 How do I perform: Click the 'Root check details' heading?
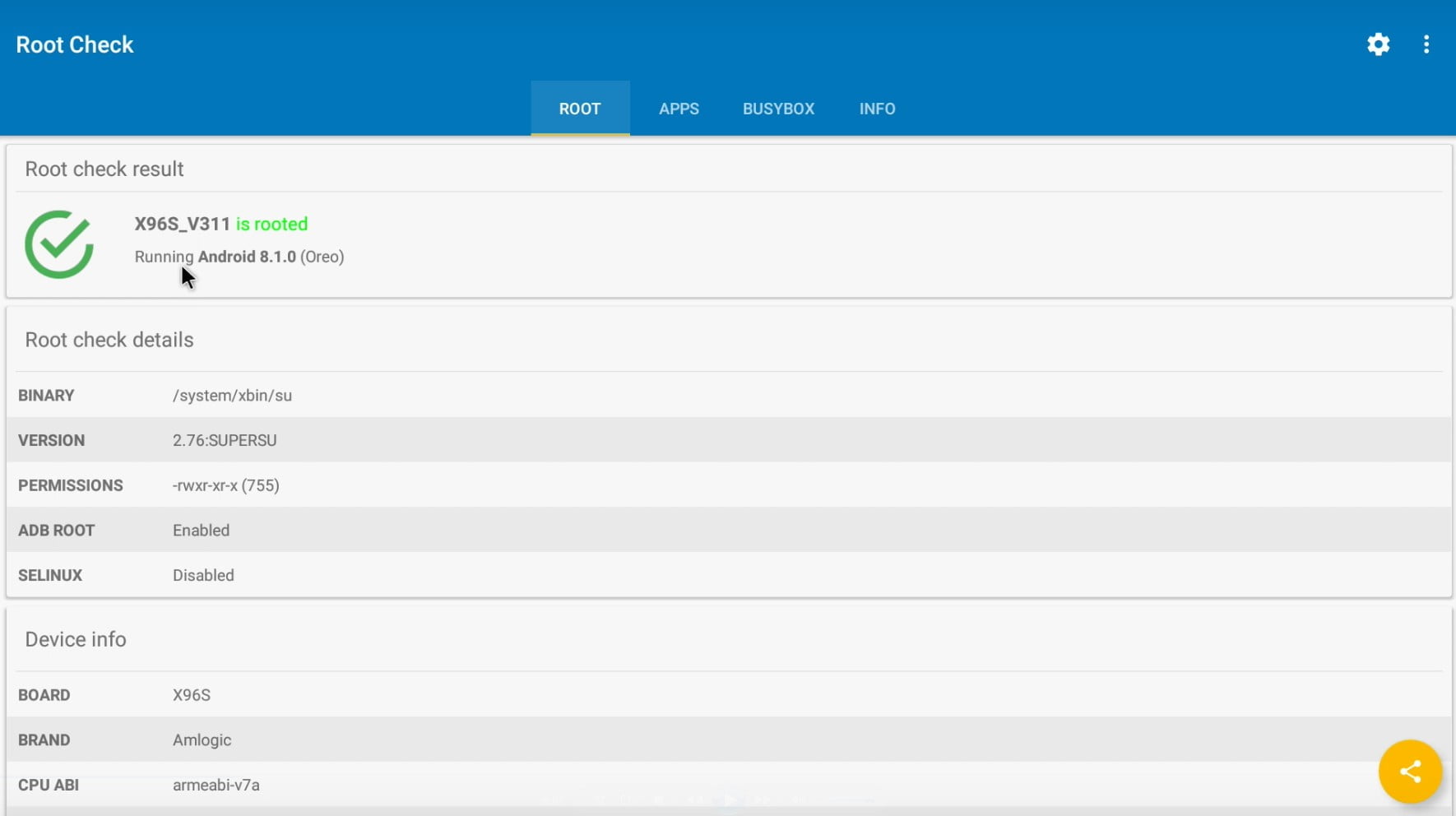[109, 340]
